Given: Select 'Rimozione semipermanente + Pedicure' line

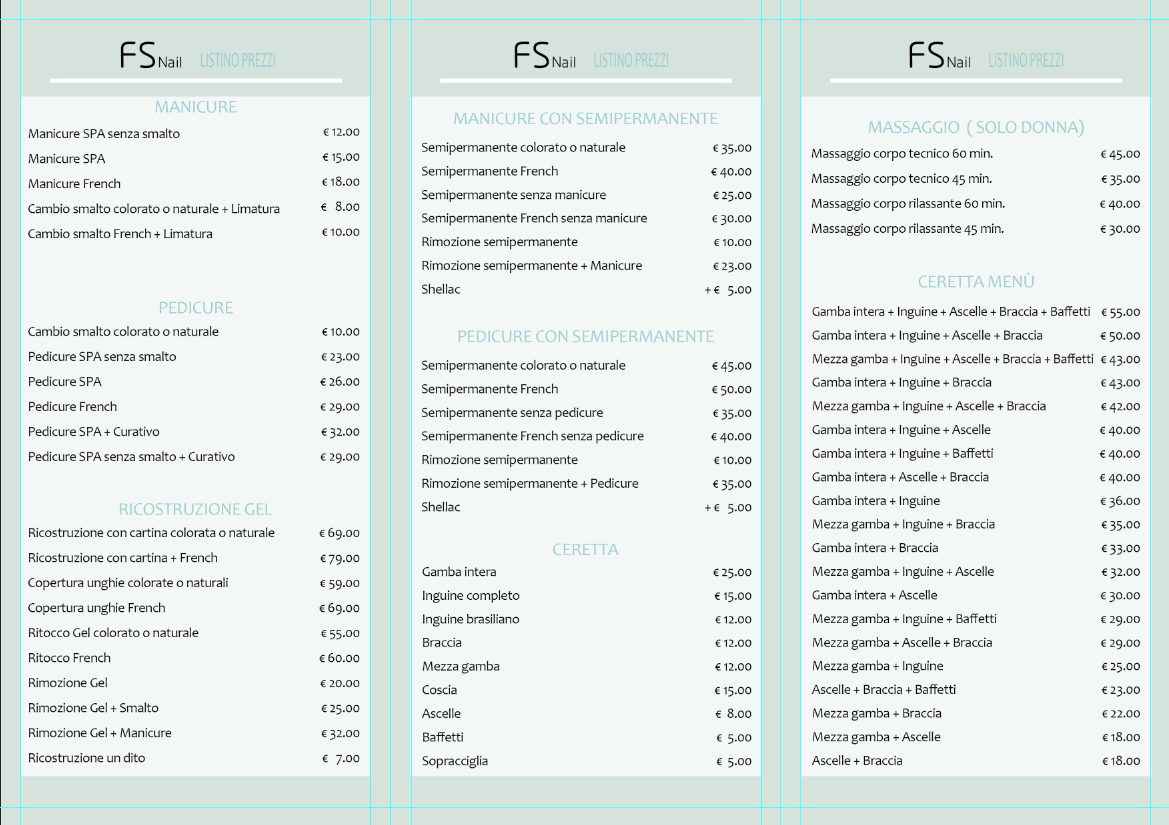Looking at the screenshot, I should pos(530,483).
